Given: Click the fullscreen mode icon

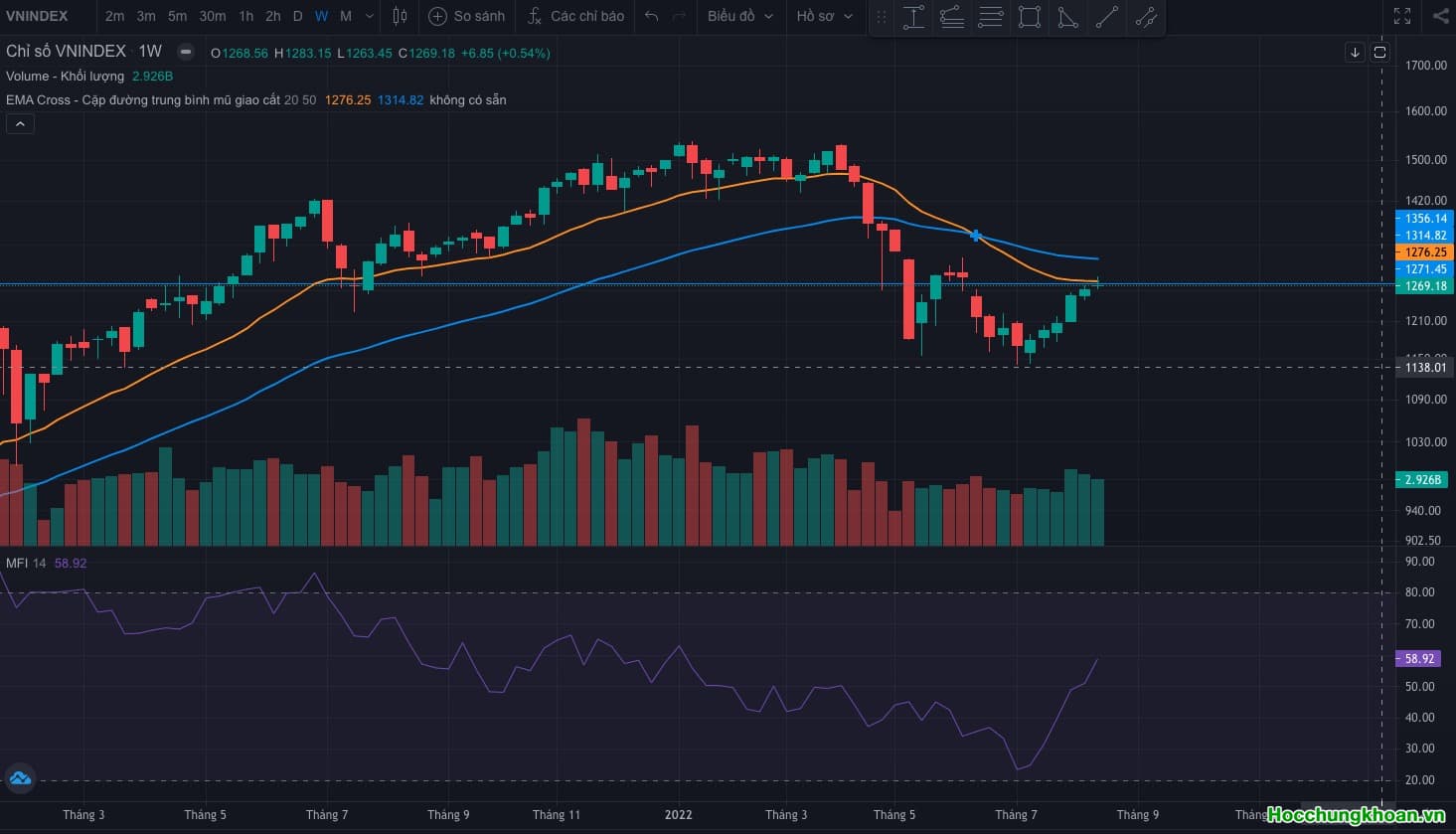Looking at the screenshot, I should pyautogui.click(x=1402, y=16).
